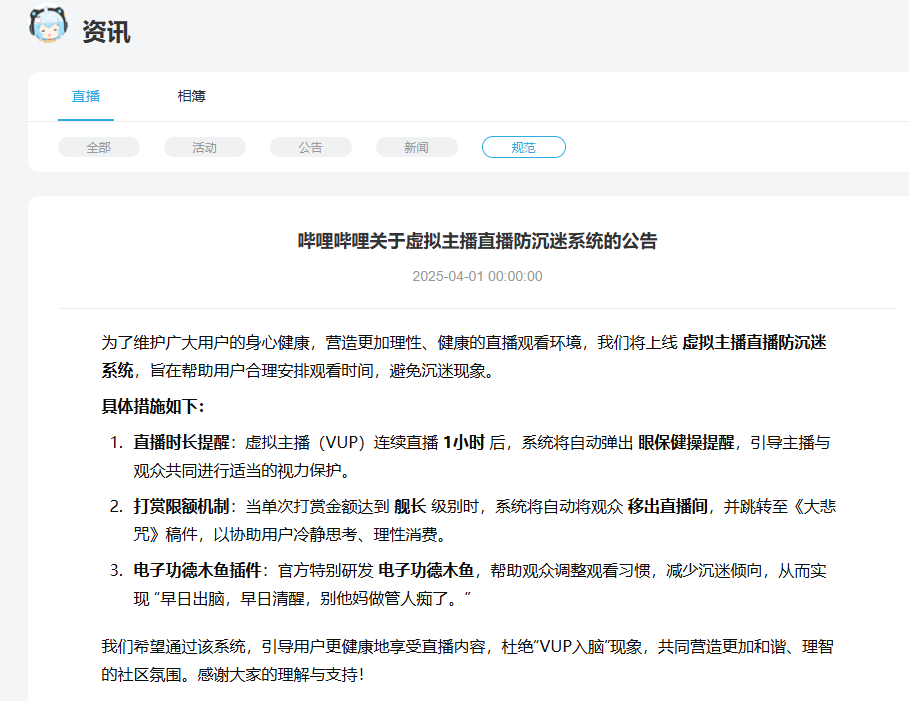
Task: Click the bold 眼保健操提醒 phrase
Action: pyautogui.click(x=686, y=442)
